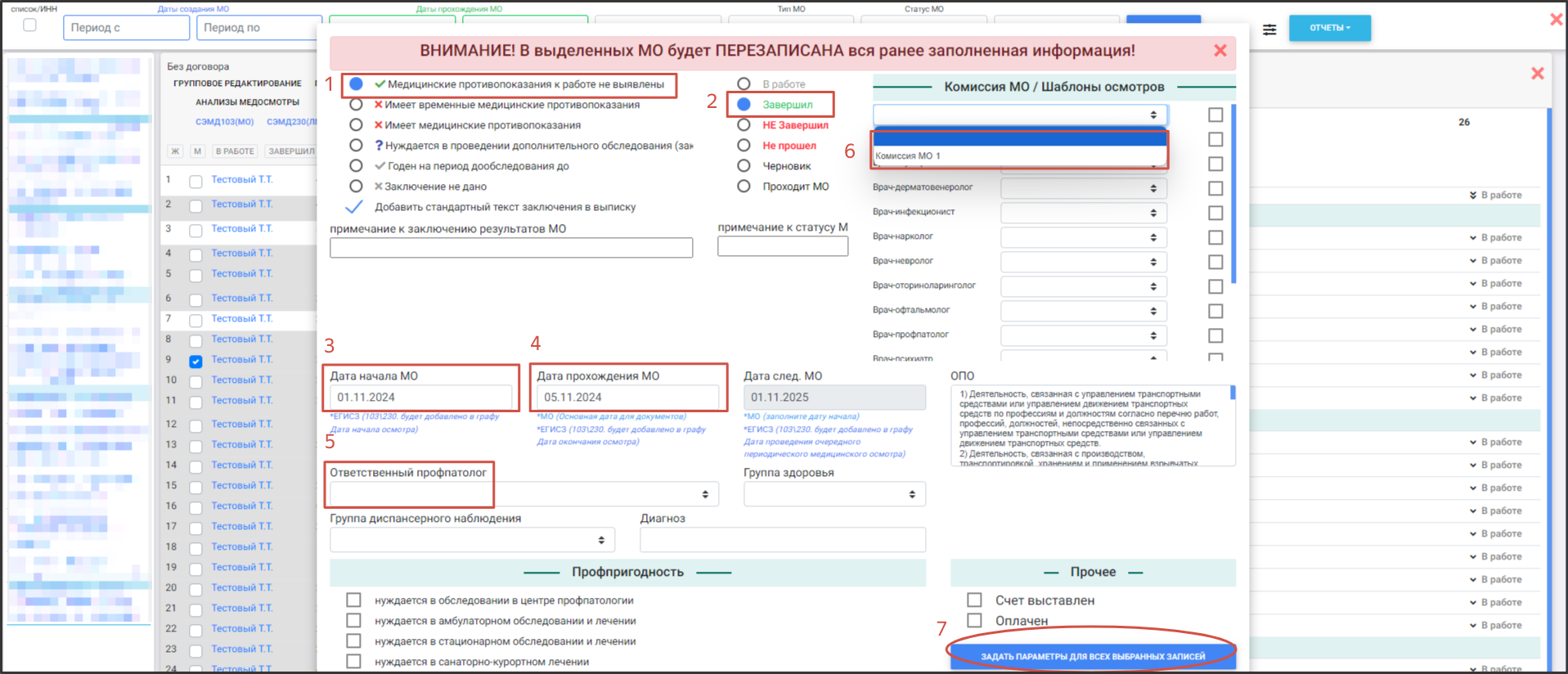
Task: Close the right panel with red X
Action: pyautogui.click(x=1537, y=74)
